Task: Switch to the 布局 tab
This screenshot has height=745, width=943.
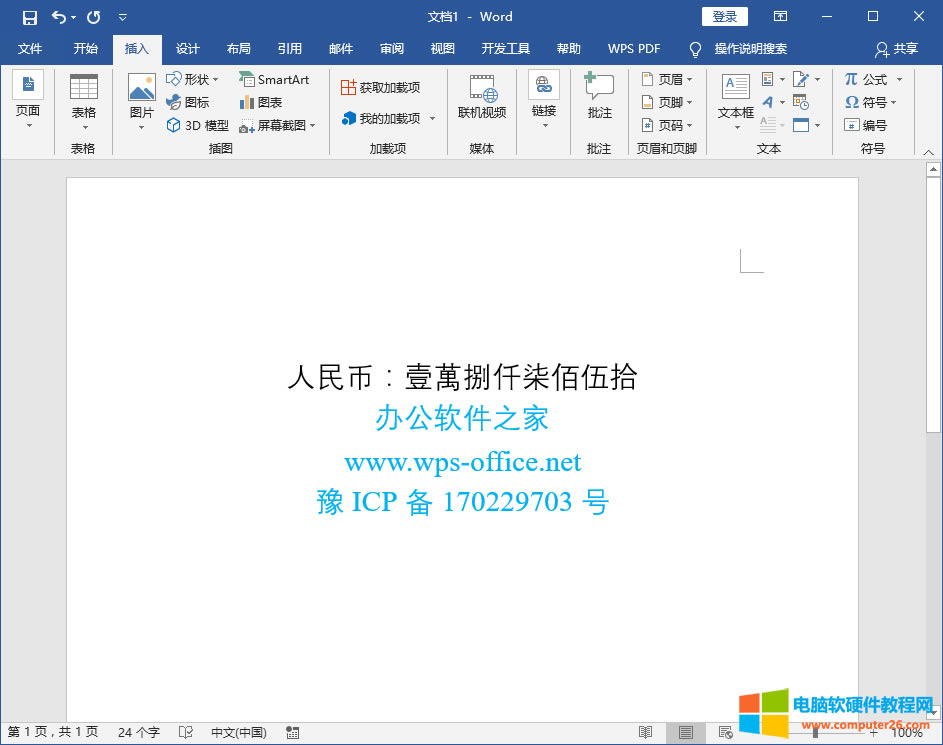Action: click(238, 49)
